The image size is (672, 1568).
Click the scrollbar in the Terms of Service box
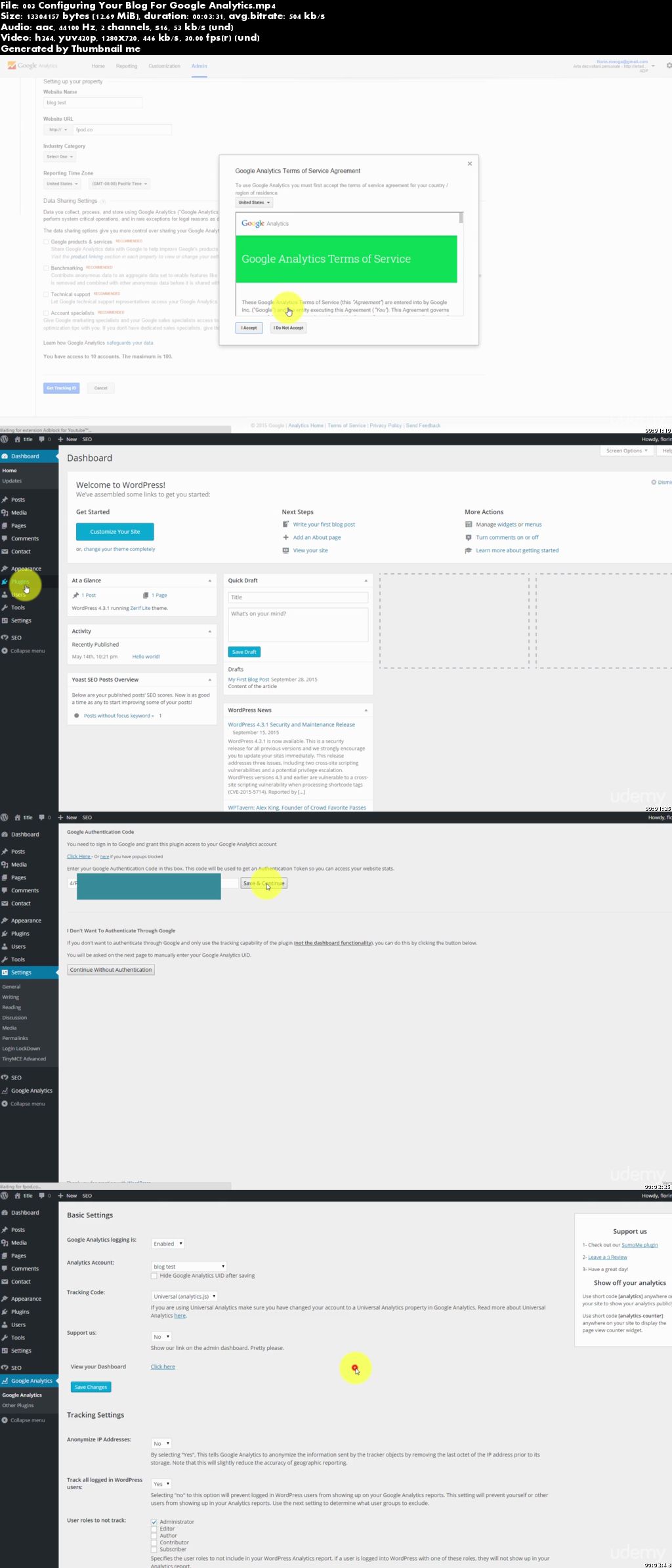pyautogui.click(x=461, y=218)
